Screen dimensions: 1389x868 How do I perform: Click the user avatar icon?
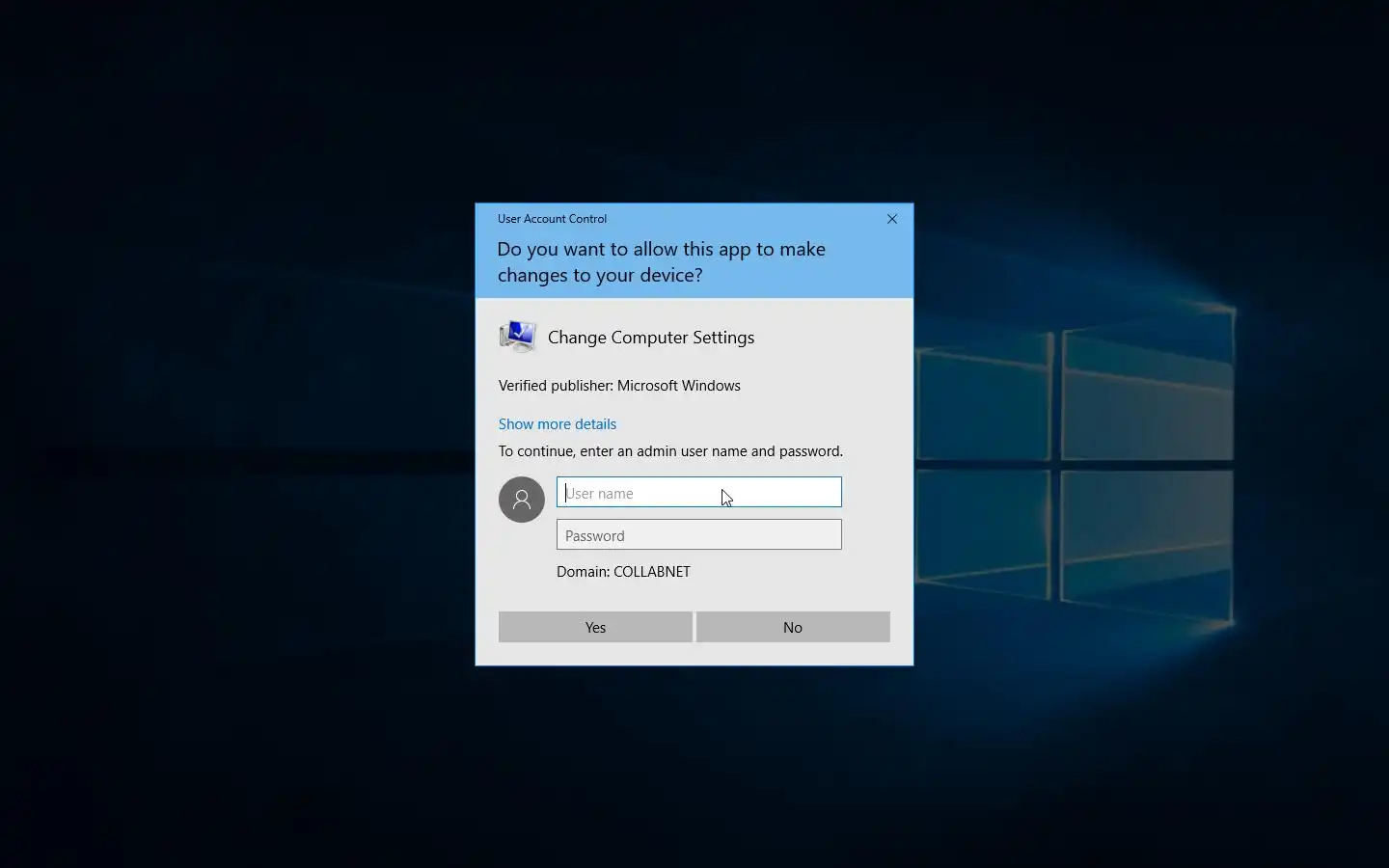pyautogui.click(x=522, y=500)
